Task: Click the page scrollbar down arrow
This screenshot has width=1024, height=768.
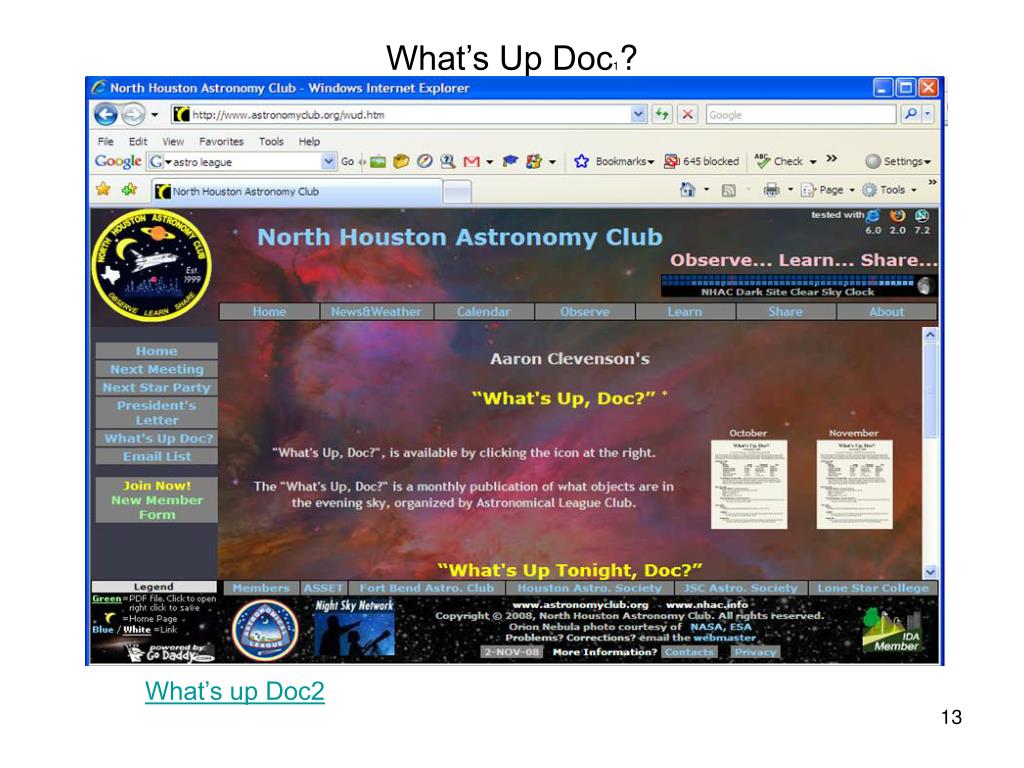Action: click(930, 572)
